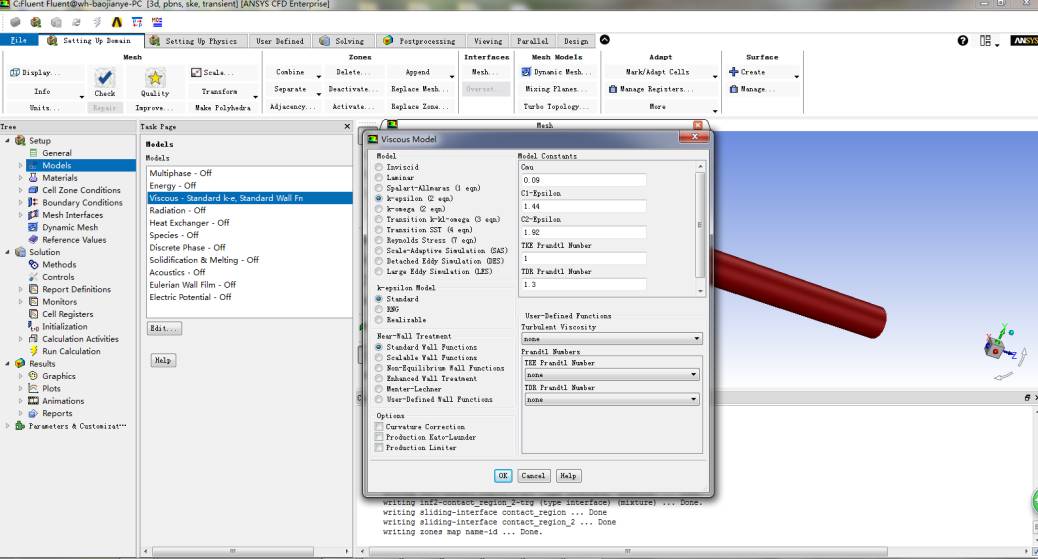Select 'Energy - Off' in Models list
1038x559 pixels.
250,185
